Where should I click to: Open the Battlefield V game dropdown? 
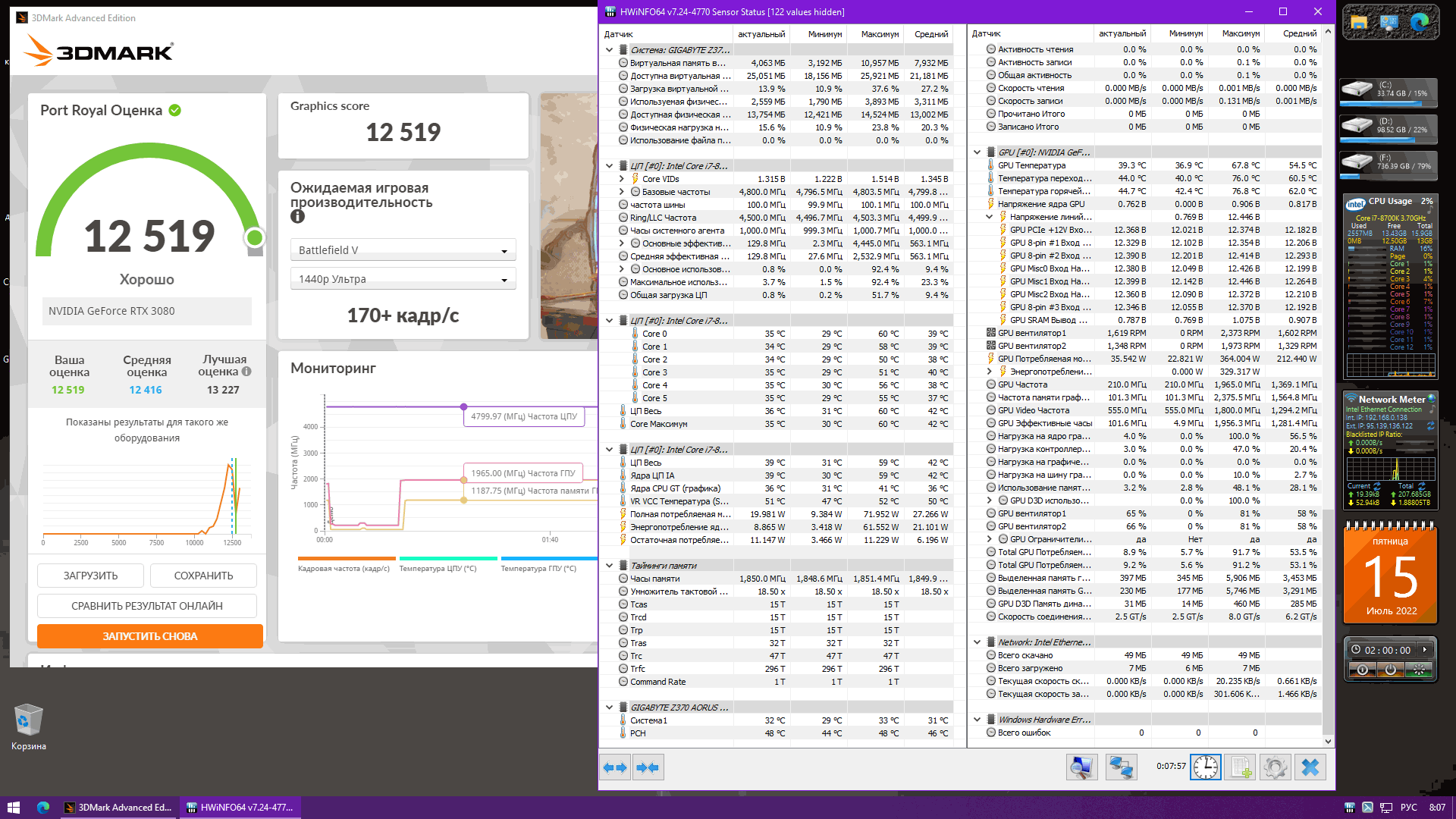coord(403,250)
